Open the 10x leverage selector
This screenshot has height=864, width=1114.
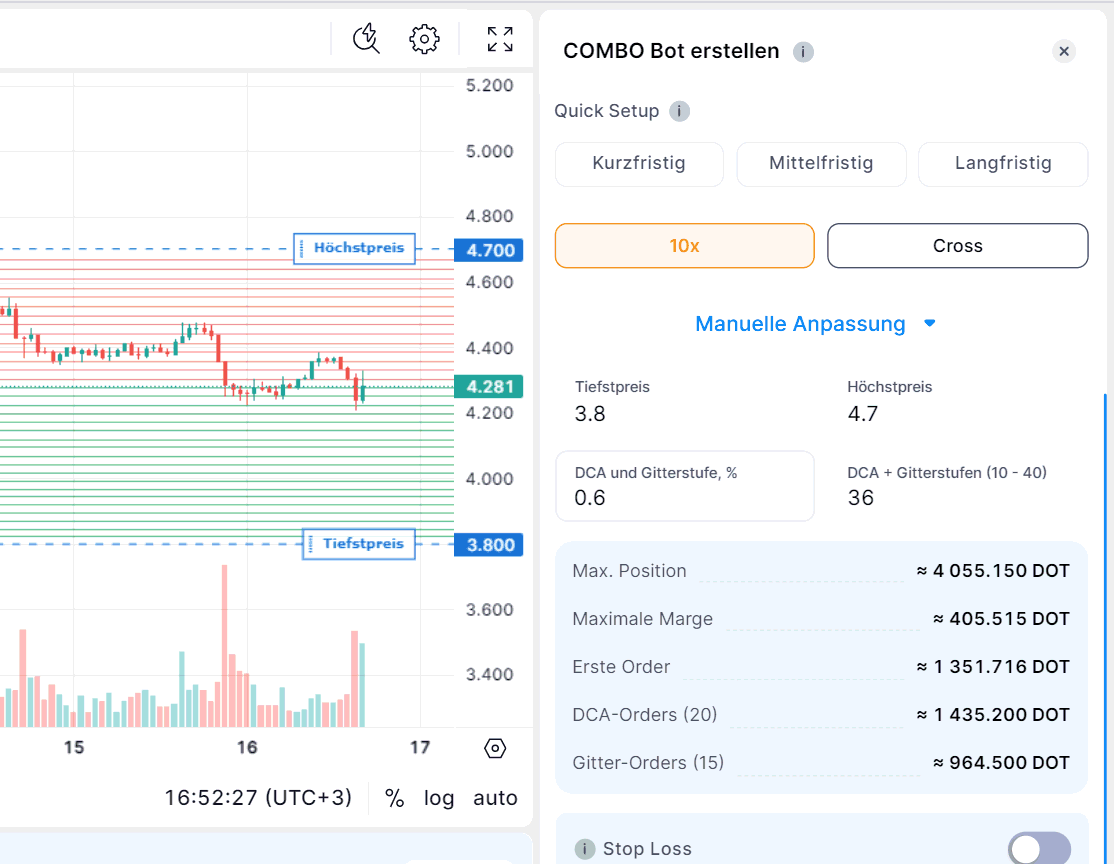(685, 246)
